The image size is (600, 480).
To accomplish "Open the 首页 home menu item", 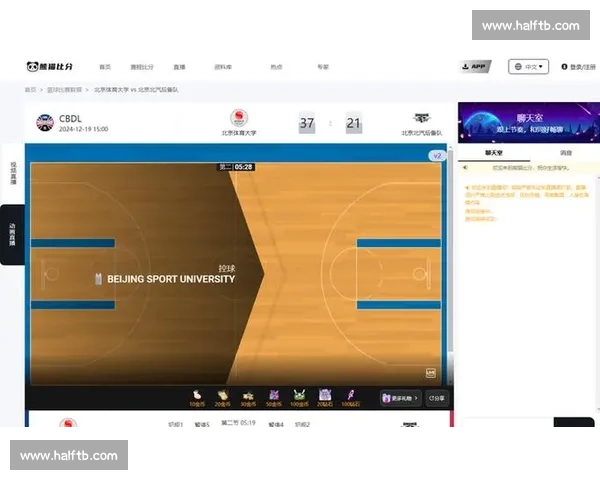I will [x=105, y=67].
